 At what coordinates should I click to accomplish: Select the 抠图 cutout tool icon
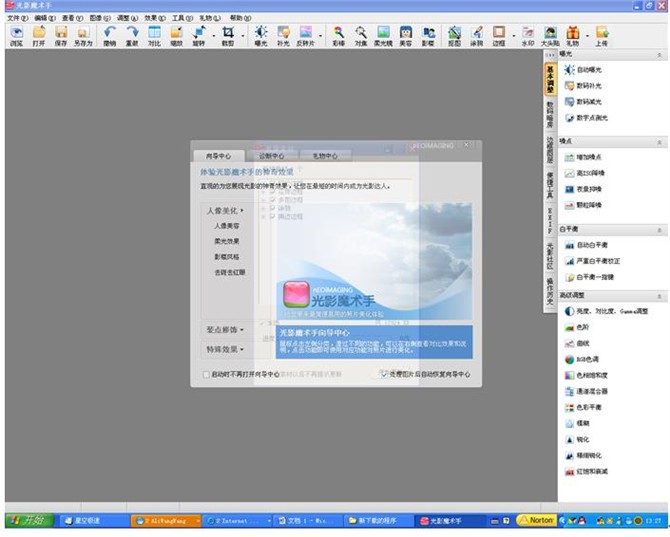coord(454,36)
